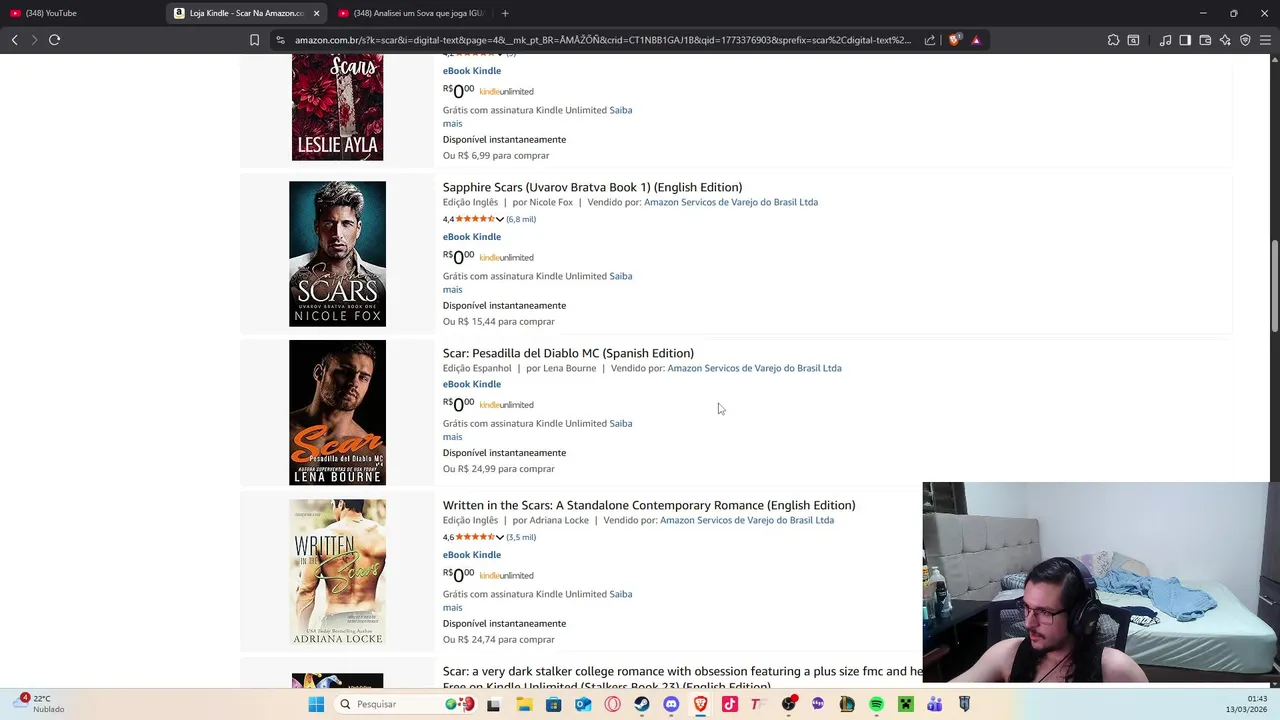Click eBook Kindle link under Written in the Scars
The image size is (1280, 720).
(x=472, y=555)
